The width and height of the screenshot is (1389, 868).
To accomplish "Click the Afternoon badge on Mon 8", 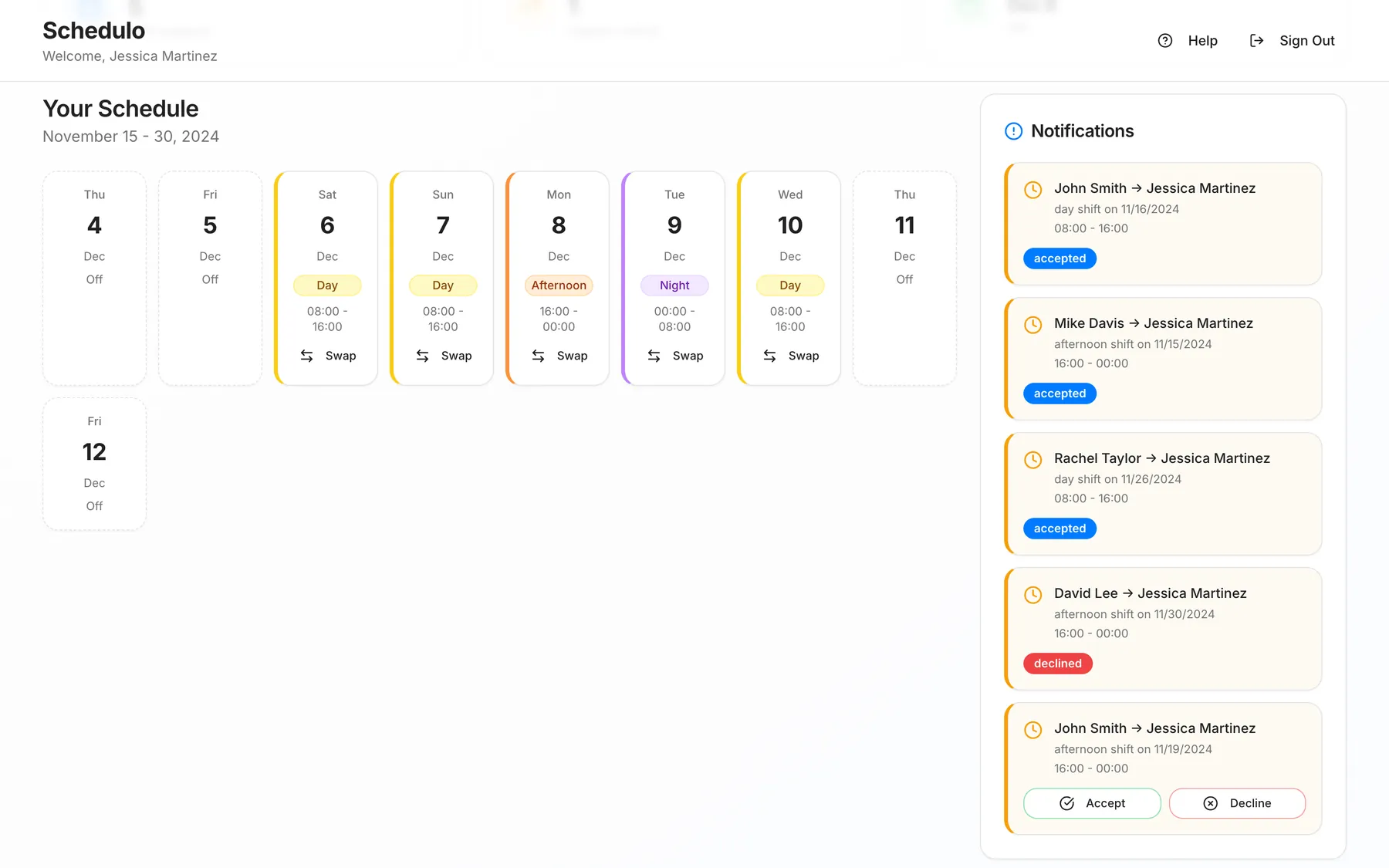I will tap(559, 285).
